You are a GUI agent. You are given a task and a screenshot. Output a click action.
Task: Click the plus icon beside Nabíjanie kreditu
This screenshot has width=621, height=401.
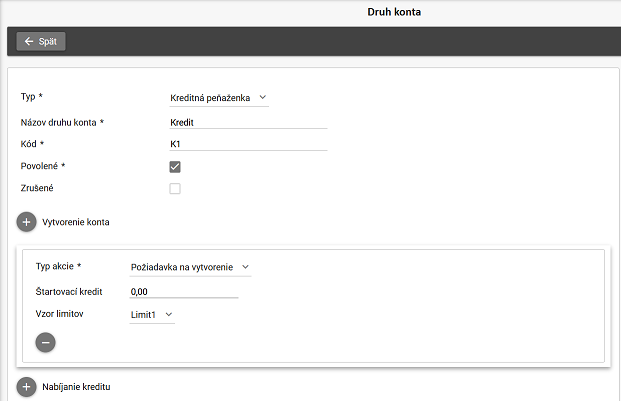click(x=26, y=386)
